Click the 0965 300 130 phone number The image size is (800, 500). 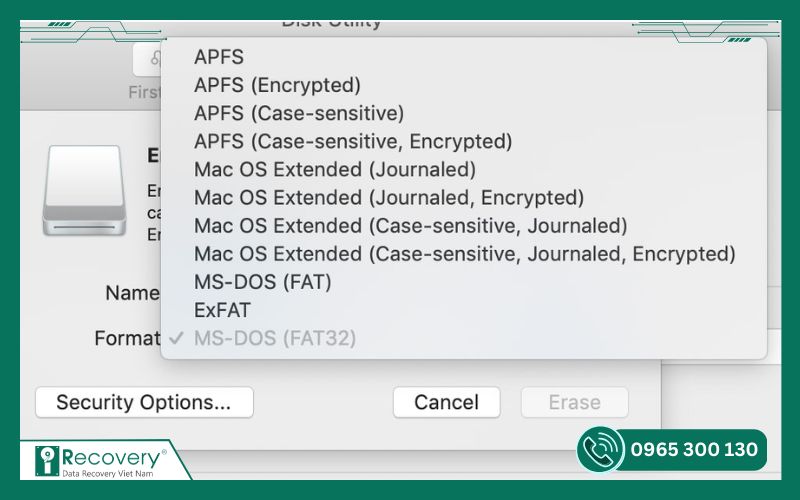[694, 449]
